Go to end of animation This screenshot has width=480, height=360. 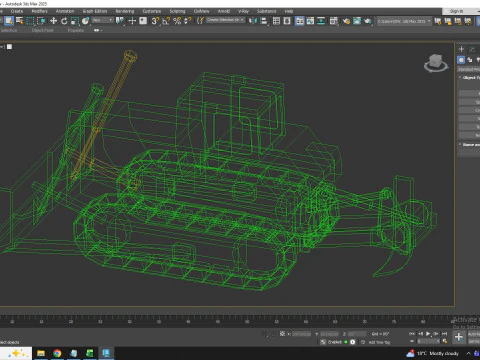[x=444, y=334]
